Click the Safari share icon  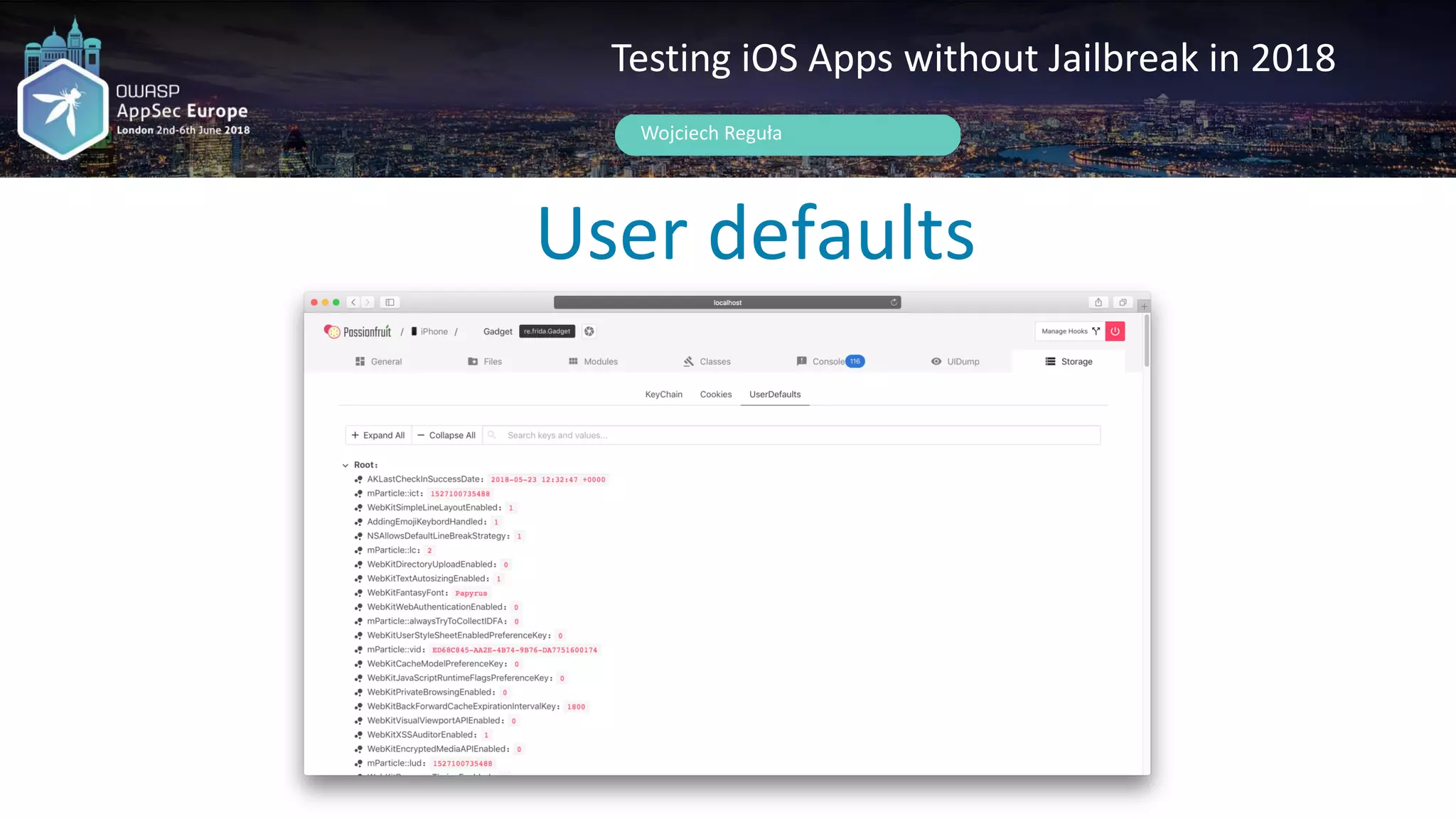pyautogui.click(x=1098, y=302)
